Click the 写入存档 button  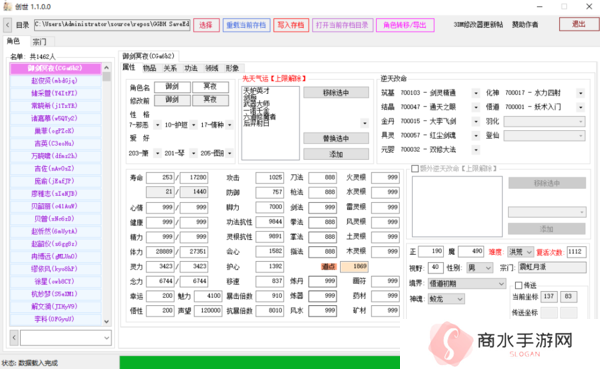291,25
